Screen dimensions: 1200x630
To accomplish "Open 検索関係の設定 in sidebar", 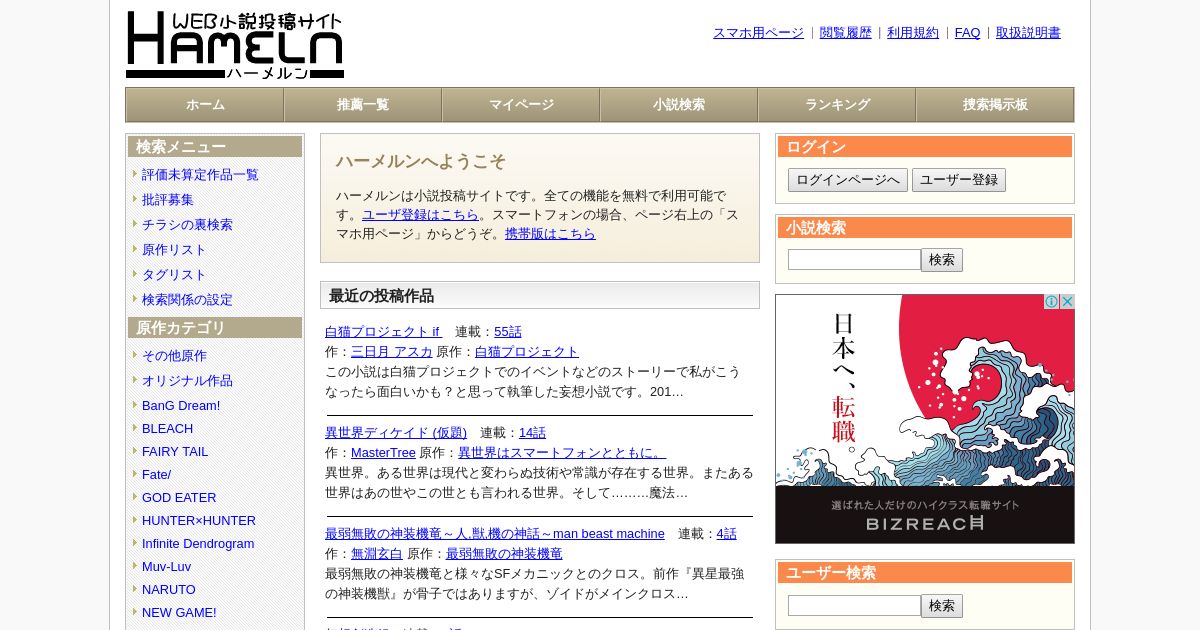I will (187, 300).
